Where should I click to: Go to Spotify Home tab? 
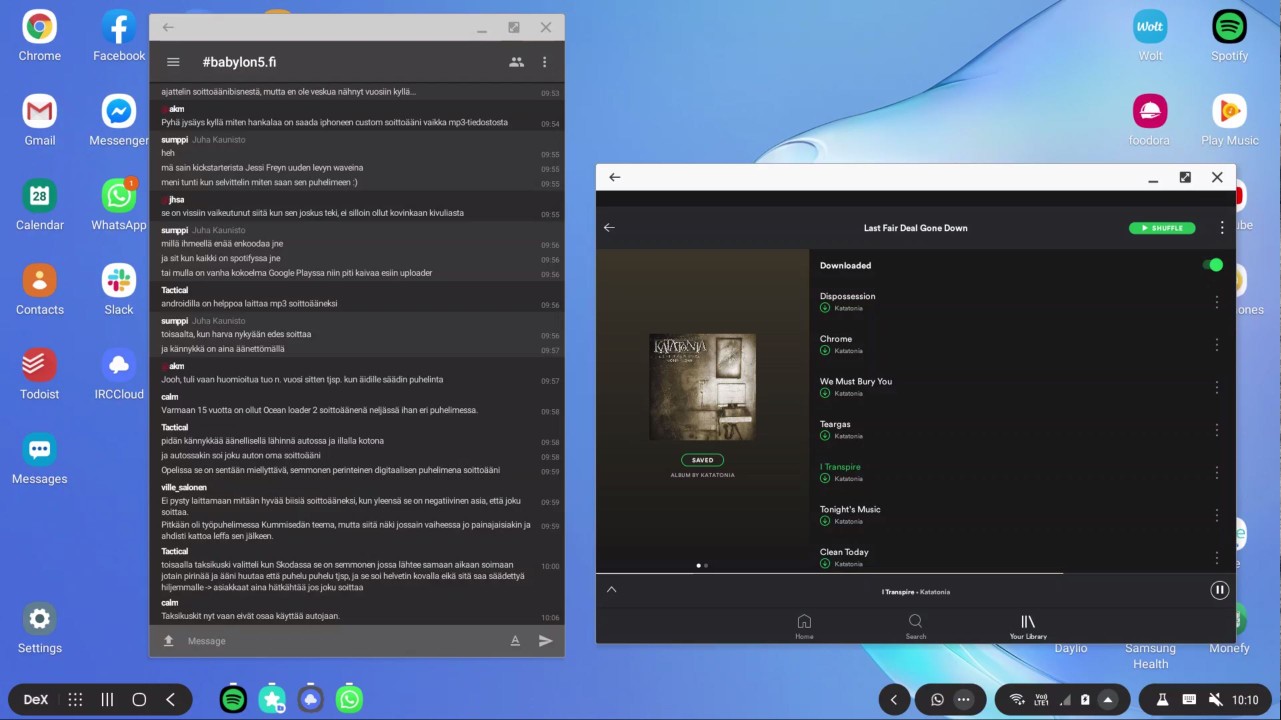(x=804, y=626)
